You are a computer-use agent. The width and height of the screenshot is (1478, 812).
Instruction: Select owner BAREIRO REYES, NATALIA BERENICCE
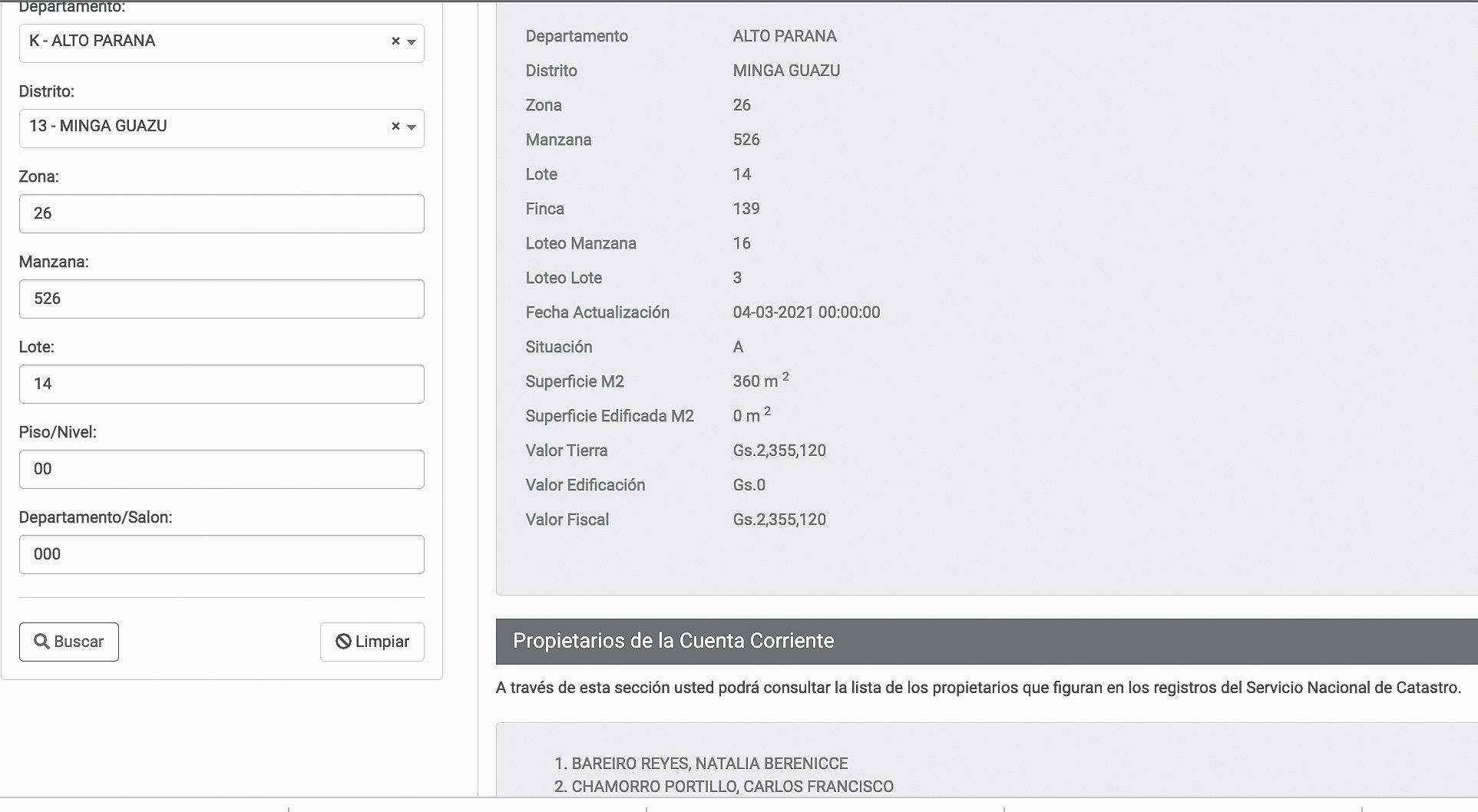[x=709, y=764]
